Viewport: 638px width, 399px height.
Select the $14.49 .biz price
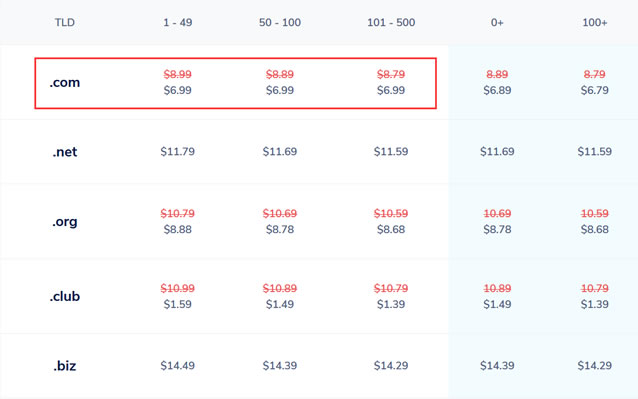point(178,366)
